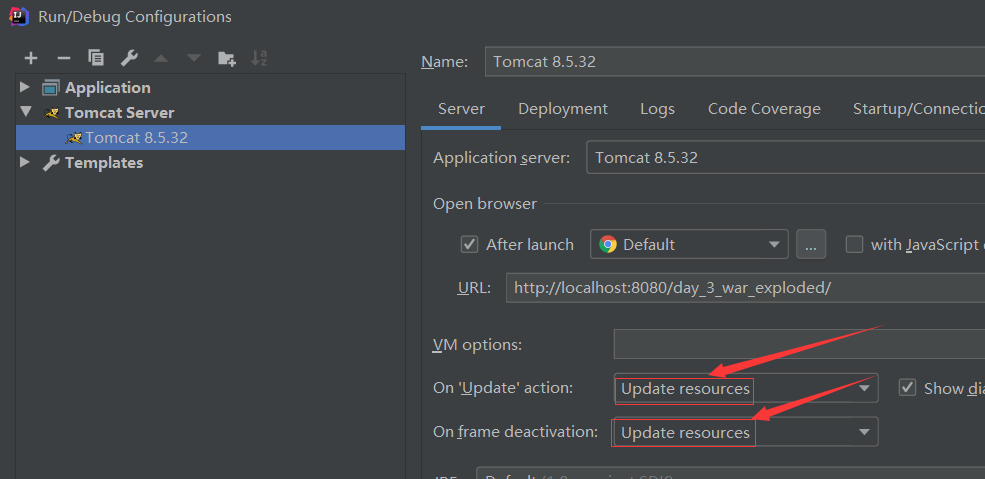
Task: Click the wrench Edit Templates toolbar icon
Action: (129, 58)
